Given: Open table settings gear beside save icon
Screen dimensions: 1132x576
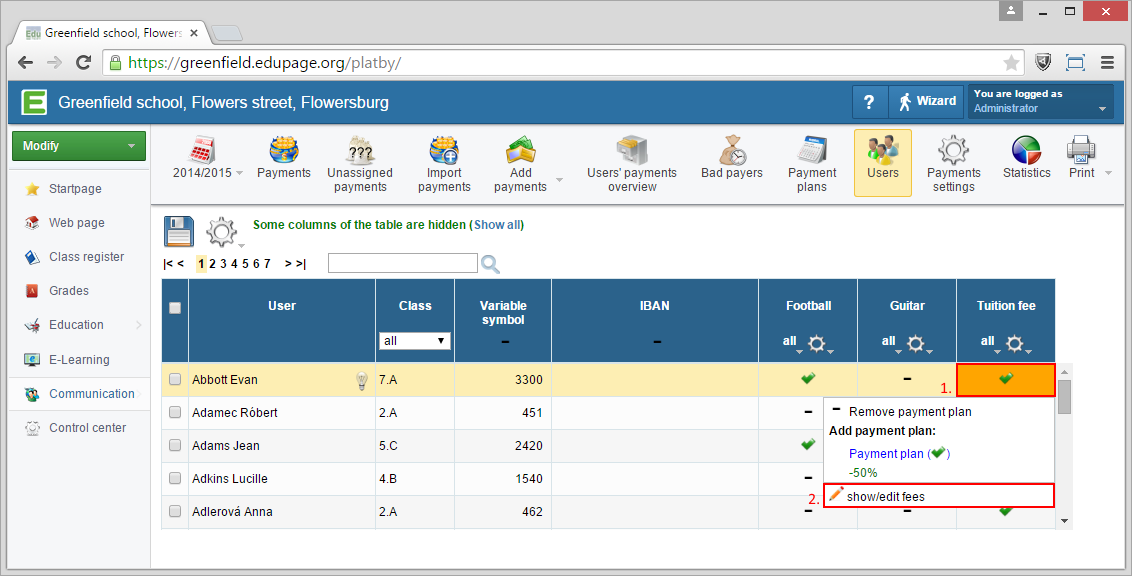Looking at the screenshot, I should click(222, 232).
